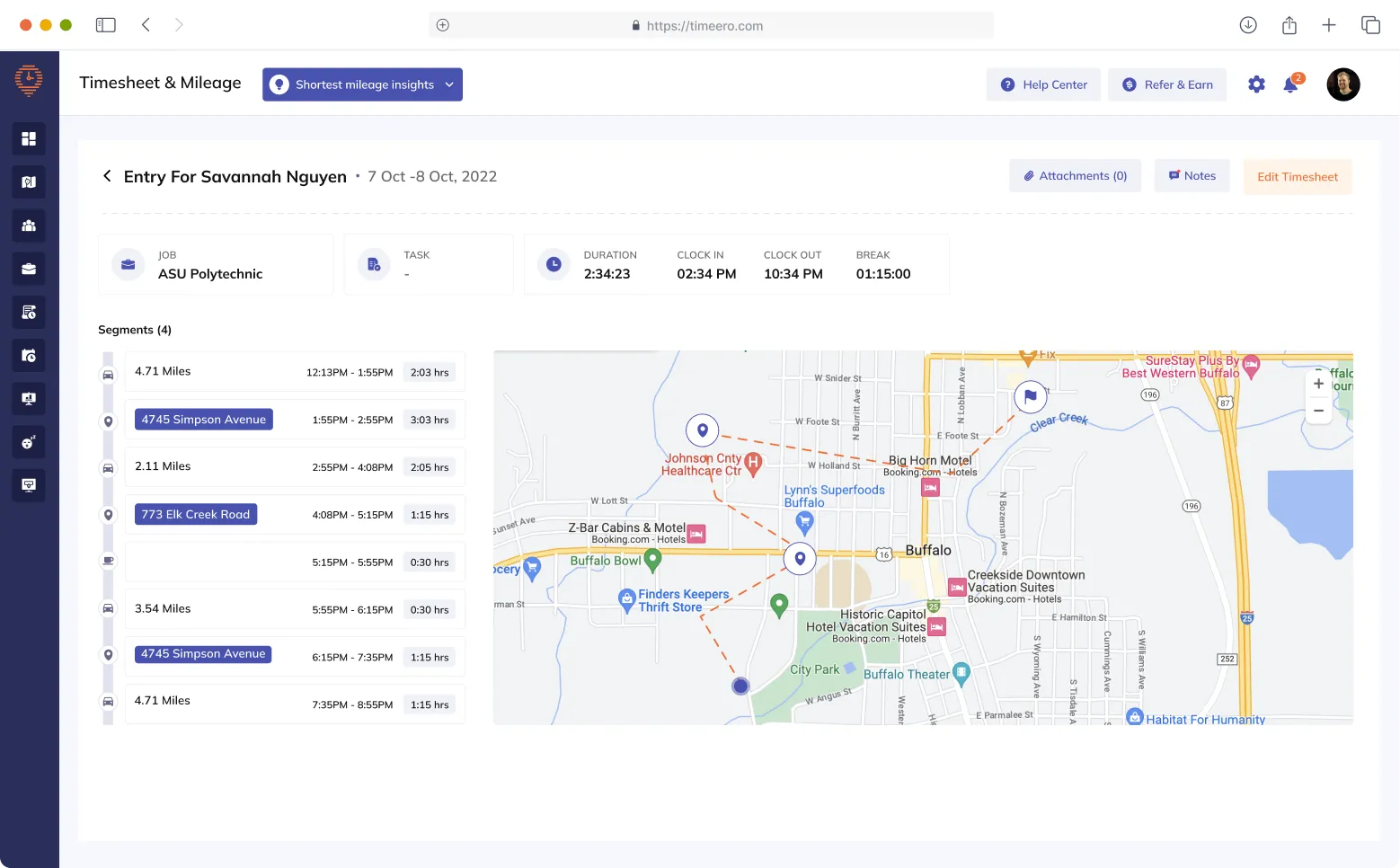
Task: Open settings via the gear icon
Action: (x=1255, y=84)
